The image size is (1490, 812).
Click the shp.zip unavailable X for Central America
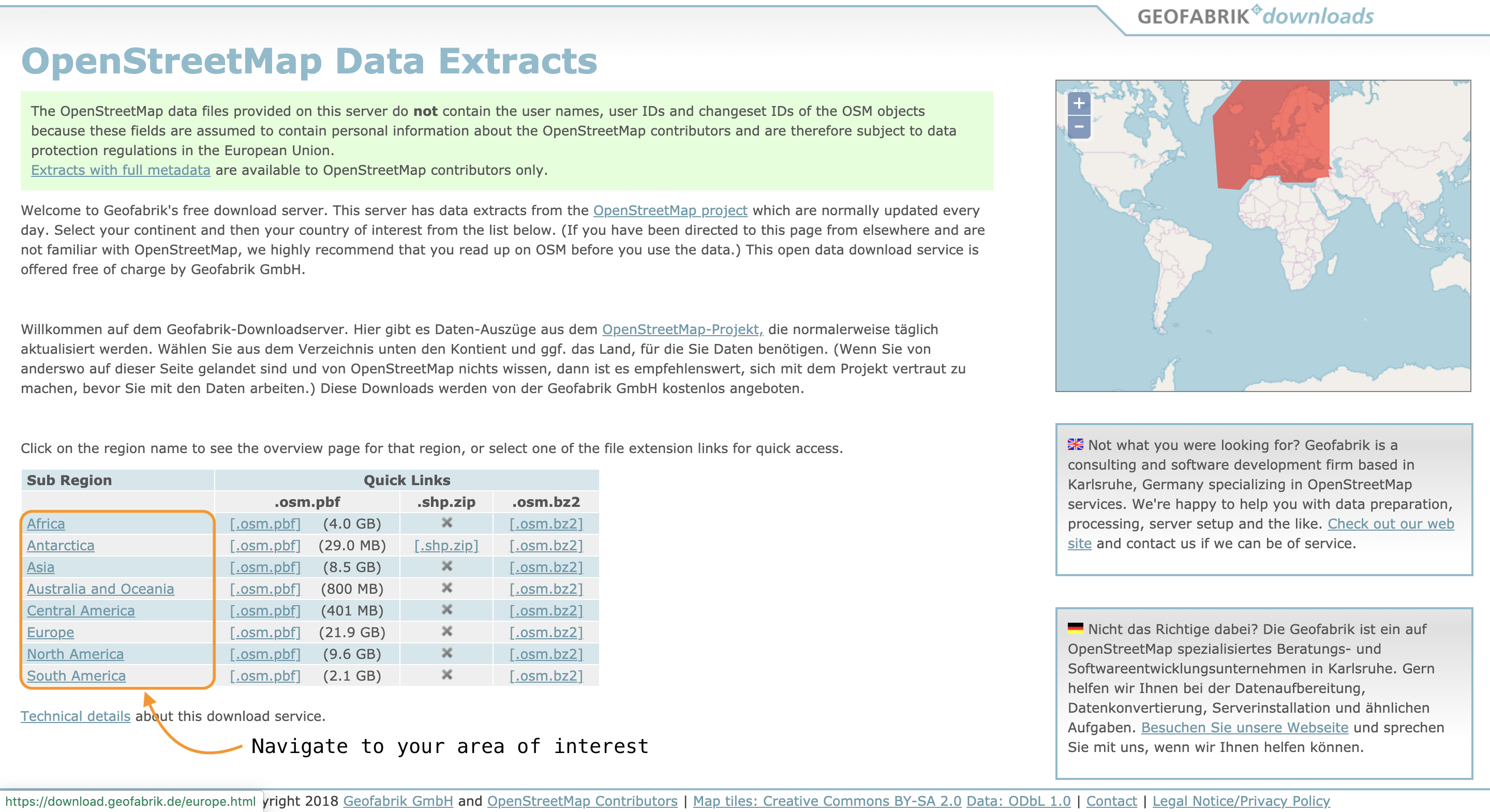(x=446, y=610)
